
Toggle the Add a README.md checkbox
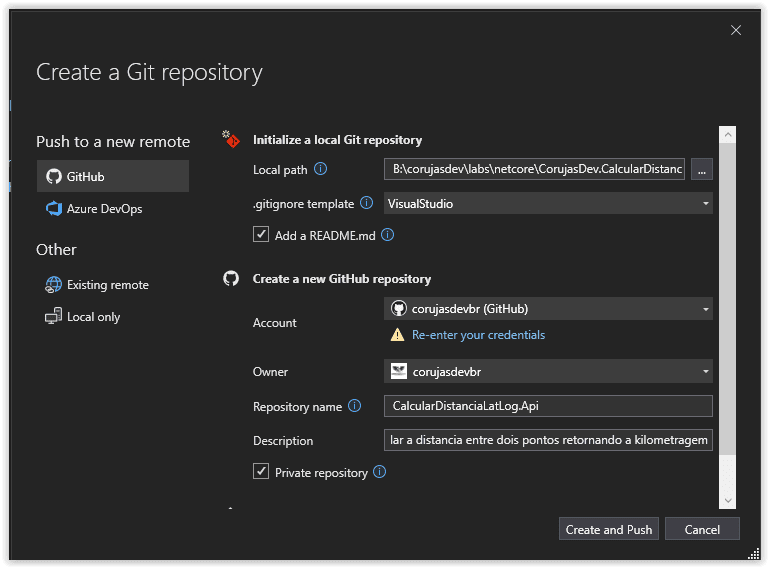click(261, 234)
